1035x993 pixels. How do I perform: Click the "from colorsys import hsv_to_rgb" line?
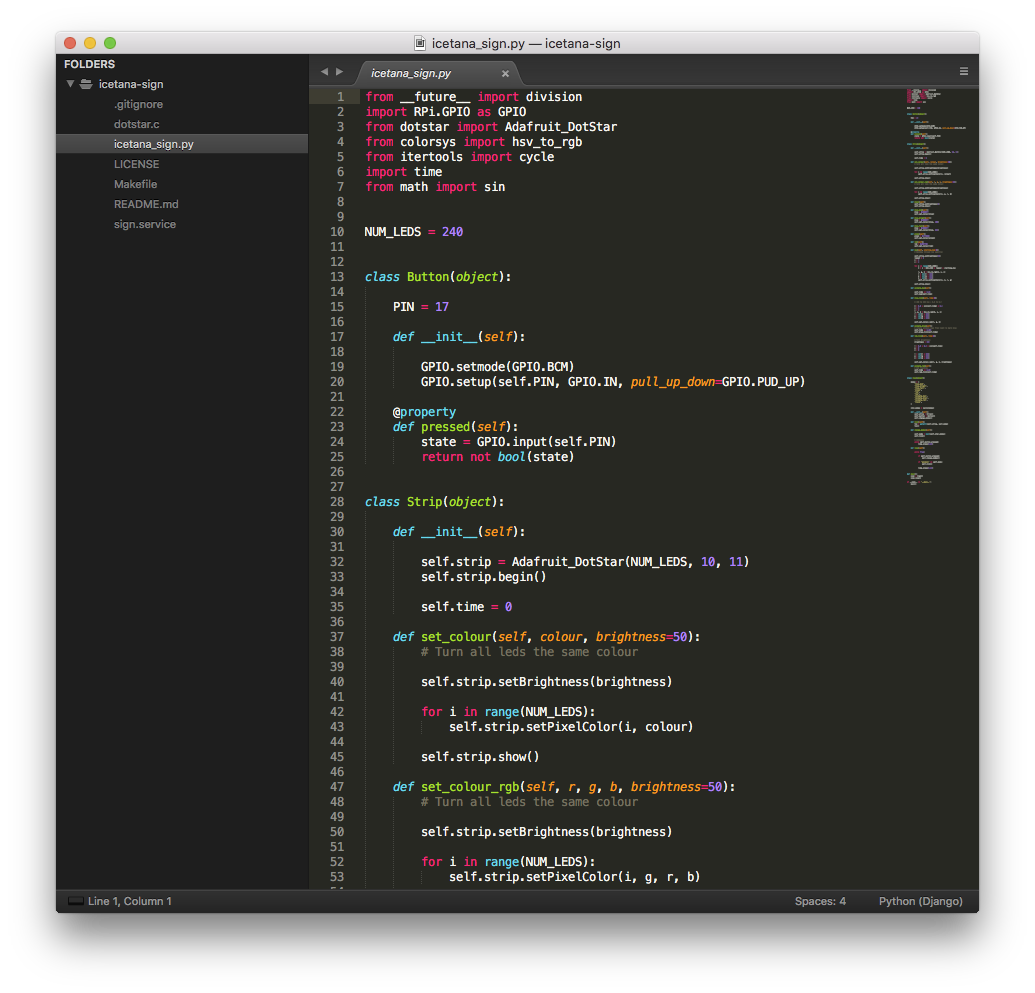click(473, 142)
